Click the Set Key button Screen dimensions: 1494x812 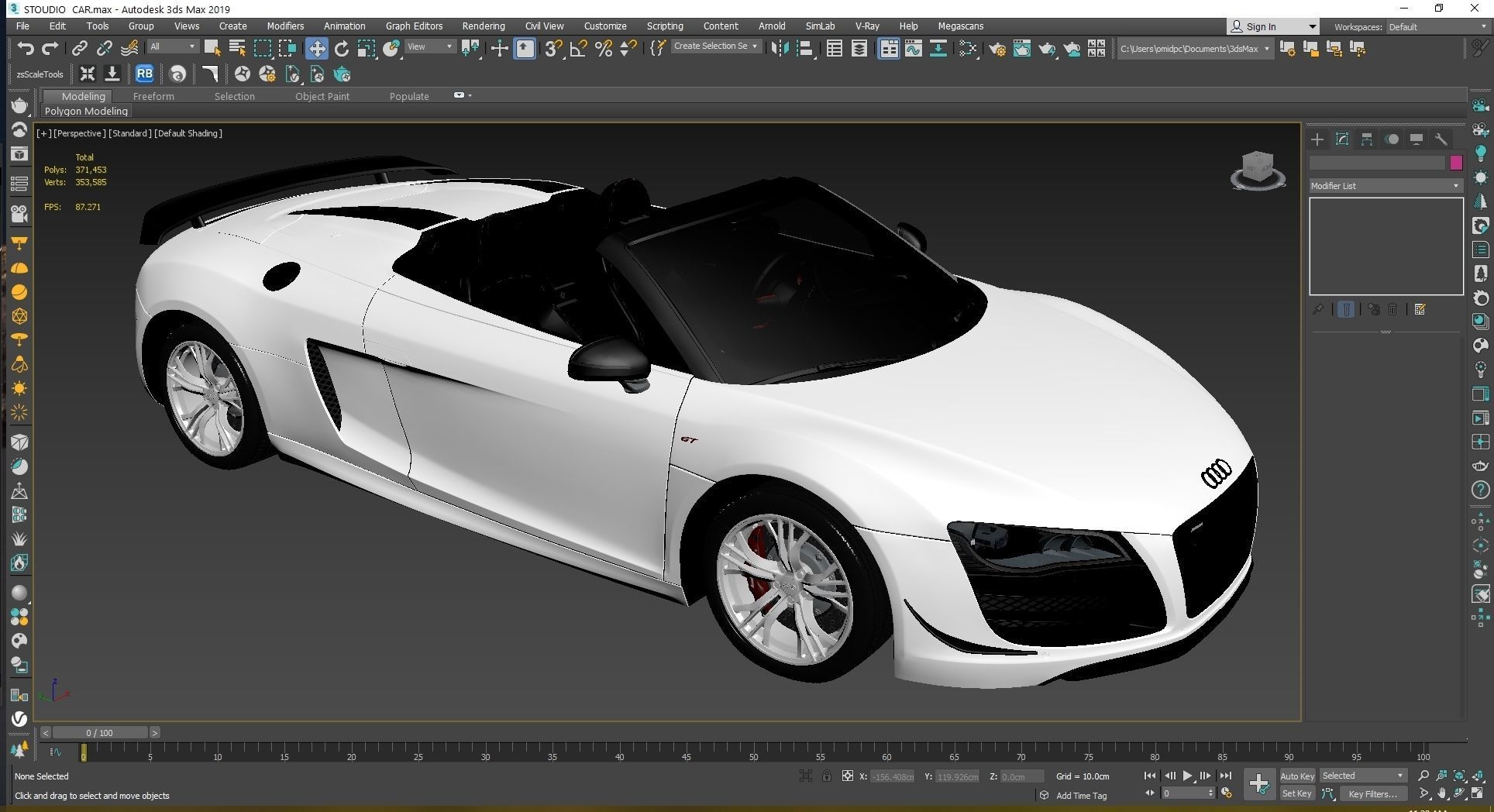1297,793
